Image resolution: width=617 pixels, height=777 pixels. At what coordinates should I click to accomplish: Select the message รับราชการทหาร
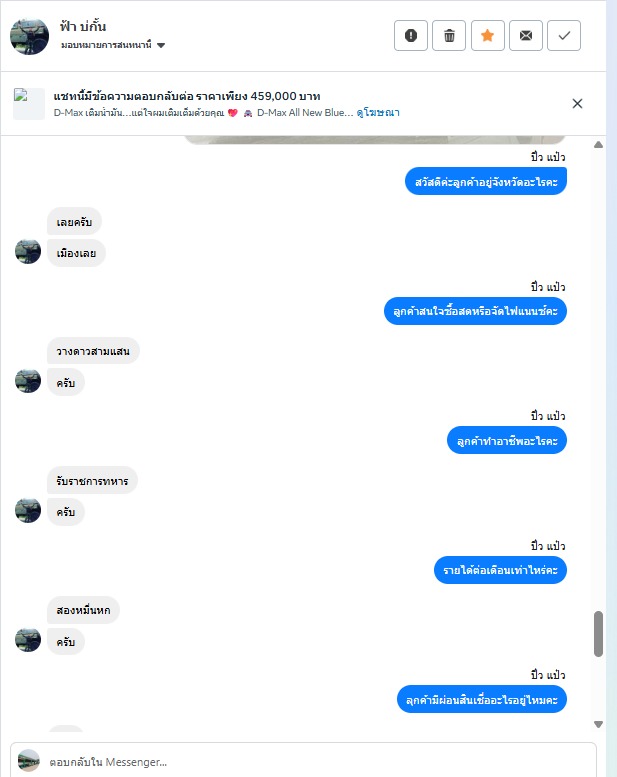click(92, 481)
